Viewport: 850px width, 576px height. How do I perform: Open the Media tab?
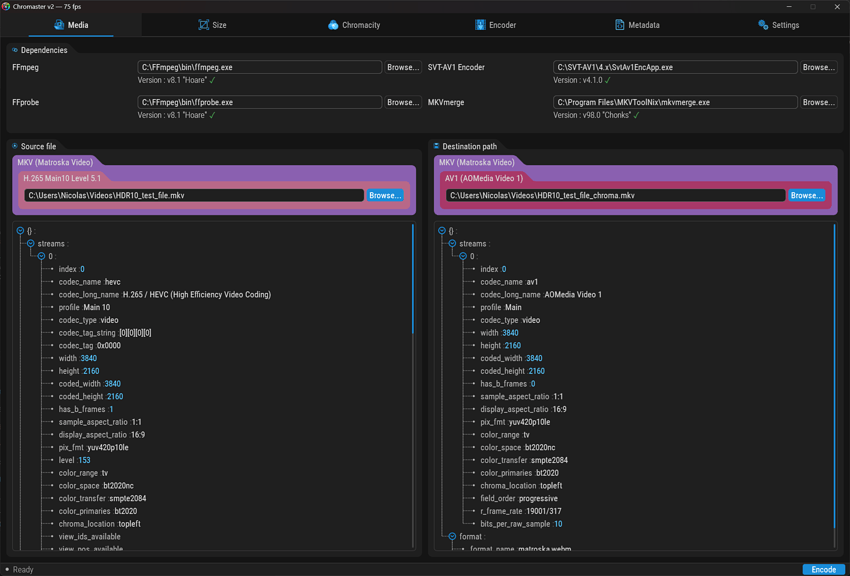[x=71, y=25]
